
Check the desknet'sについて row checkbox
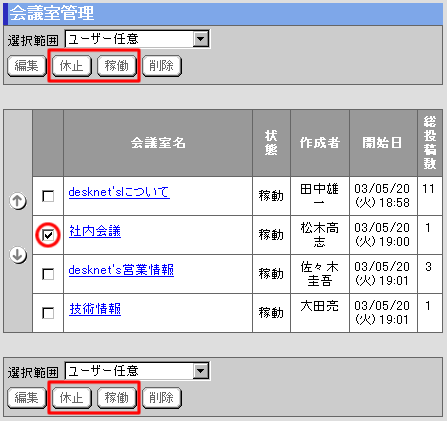[x=48, y=196]
